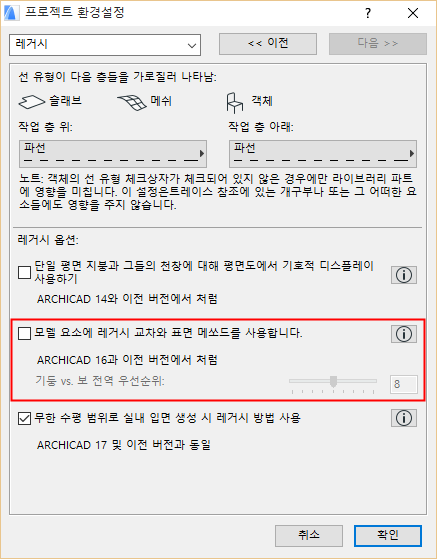The width and height of the screenshot is (437, 559).
Task: Click the ARCHICAD logo in title bar
Action: 11,13
